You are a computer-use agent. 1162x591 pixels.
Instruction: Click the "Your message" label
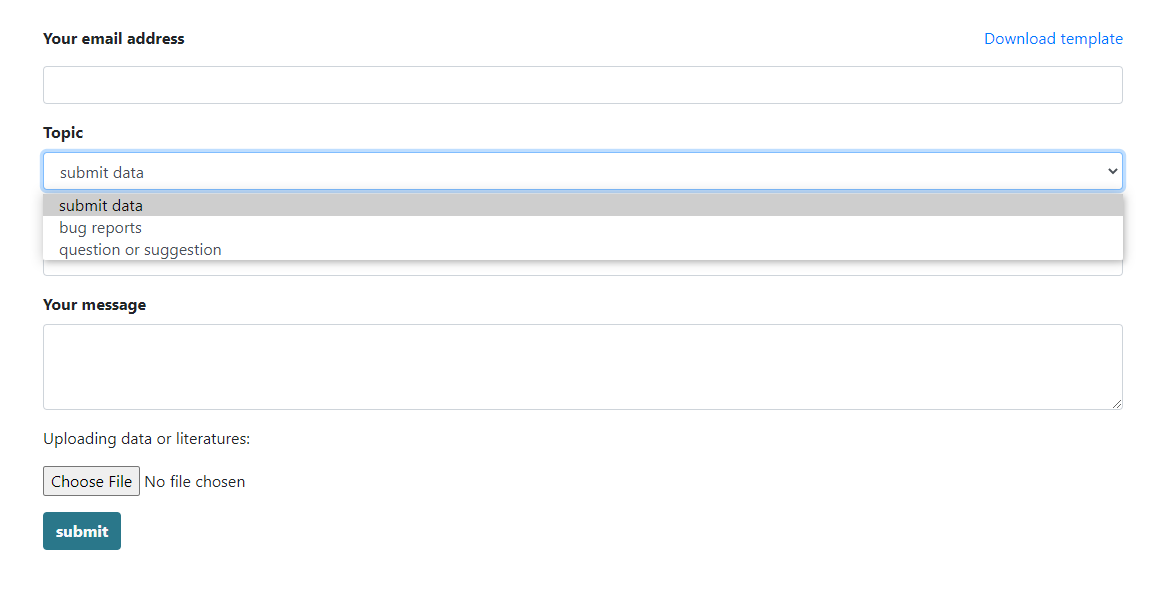(x=94, y=305)
